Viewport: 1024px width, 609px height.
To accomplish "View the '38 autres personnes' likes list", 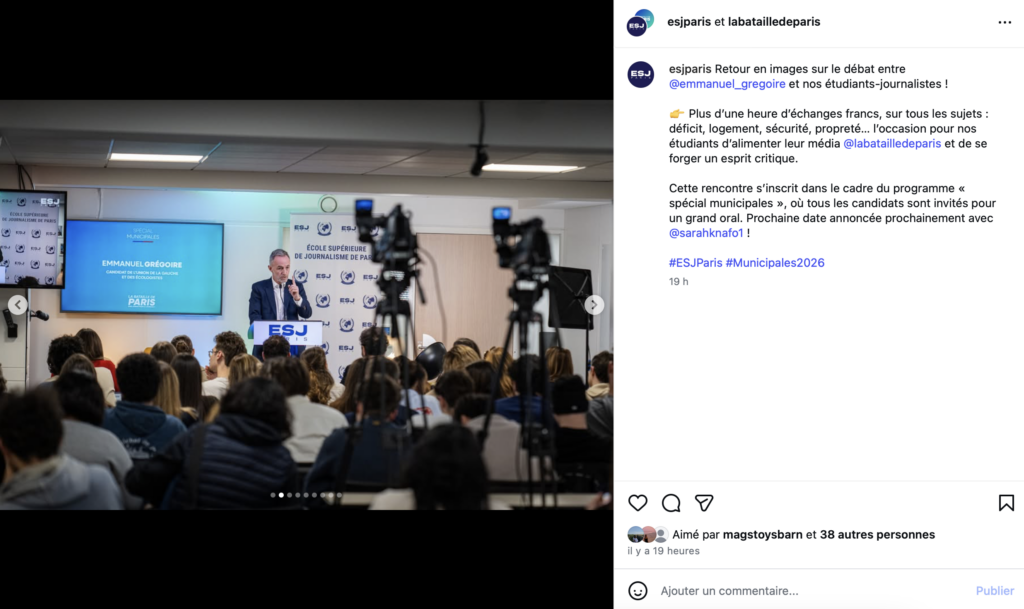I will 877,535.
